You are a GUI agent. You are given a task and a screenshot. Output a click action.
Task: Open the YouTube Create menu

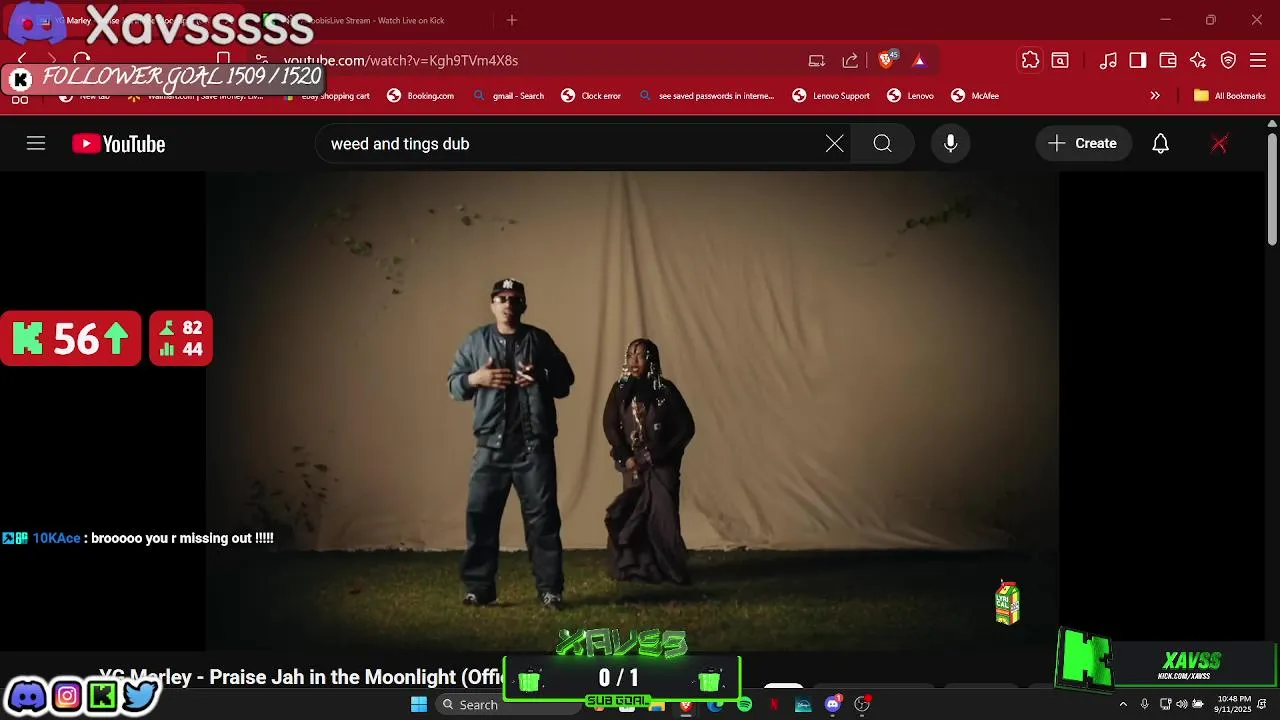point(1083,144)
